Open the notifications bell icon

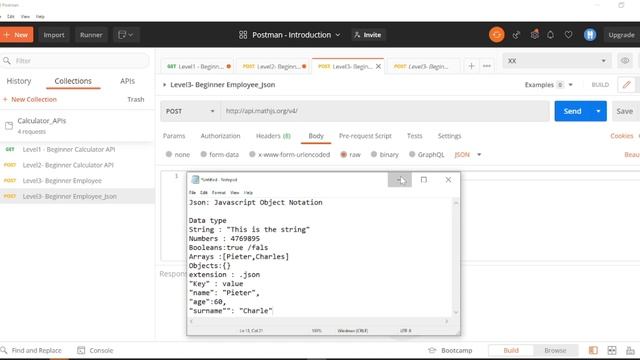point(551,35)
